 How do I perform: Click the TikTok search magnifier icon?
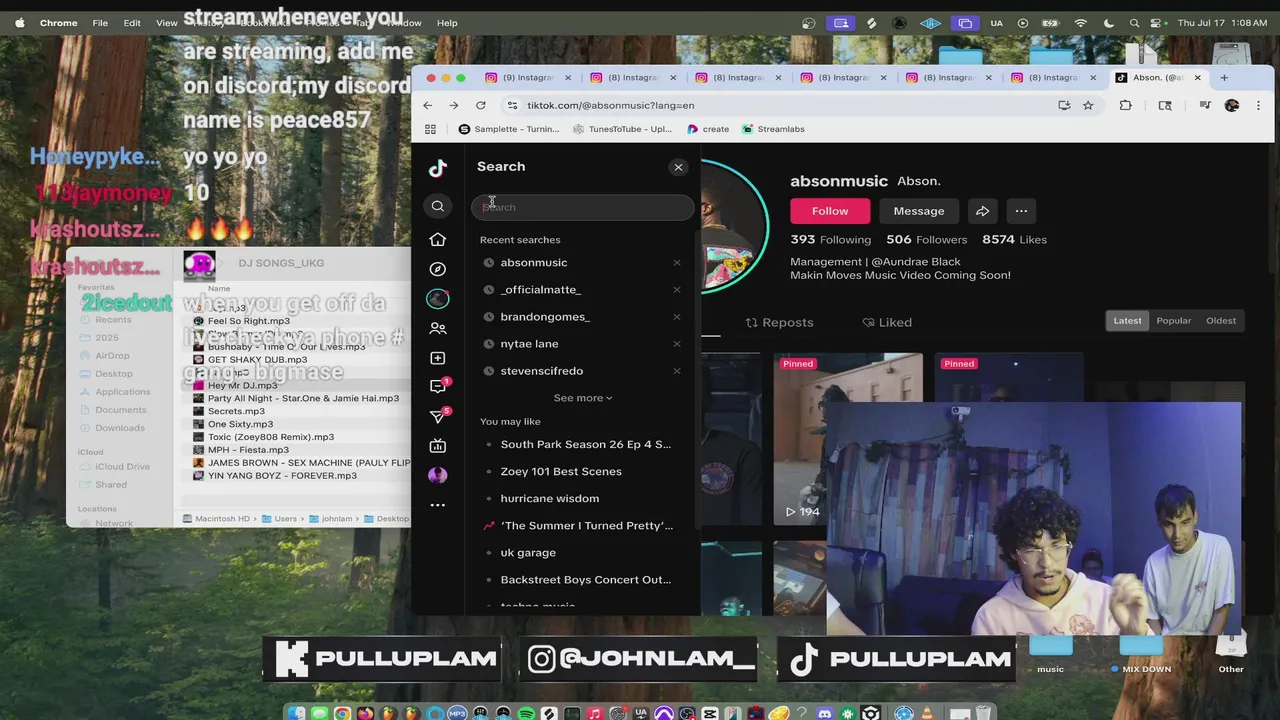click(438, 206)
